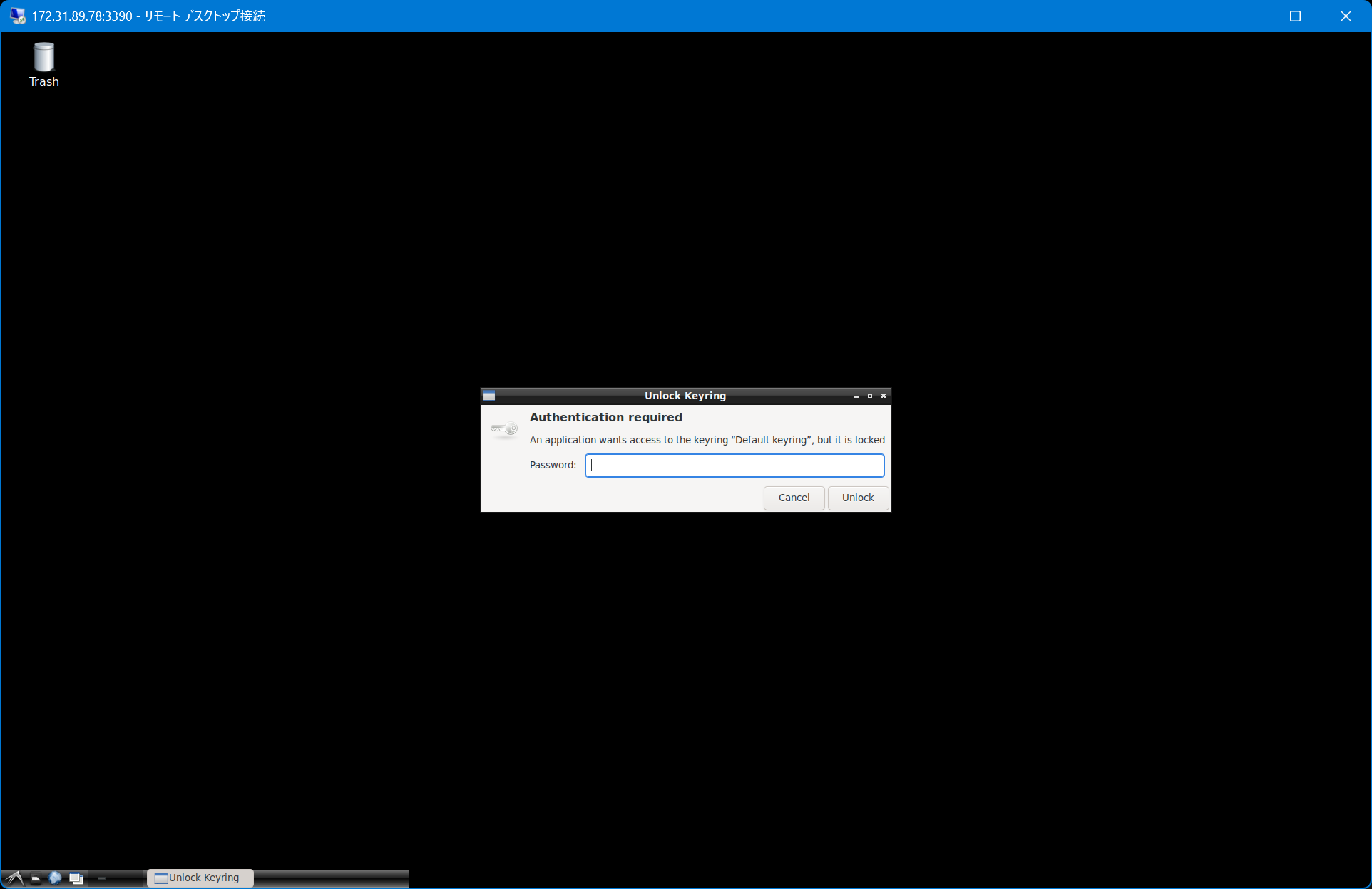The height and width of the screenshot is (889, 1372).
Task: Click the show desktop panel icon
Action: (x=76, y=878)
